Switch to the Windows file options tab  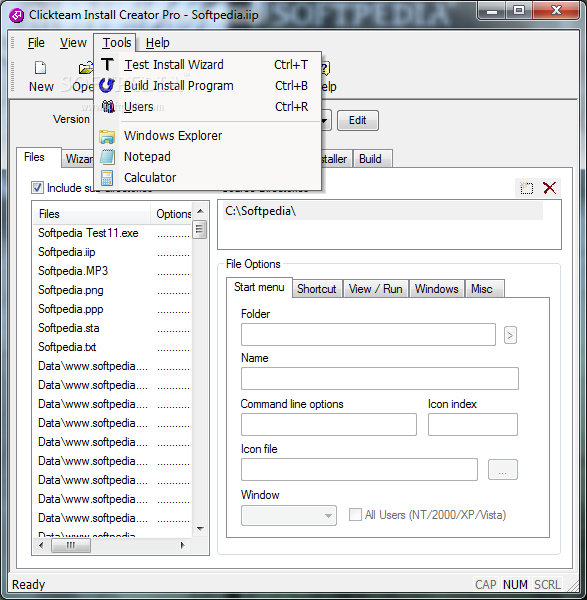click(x=437, y=289)
